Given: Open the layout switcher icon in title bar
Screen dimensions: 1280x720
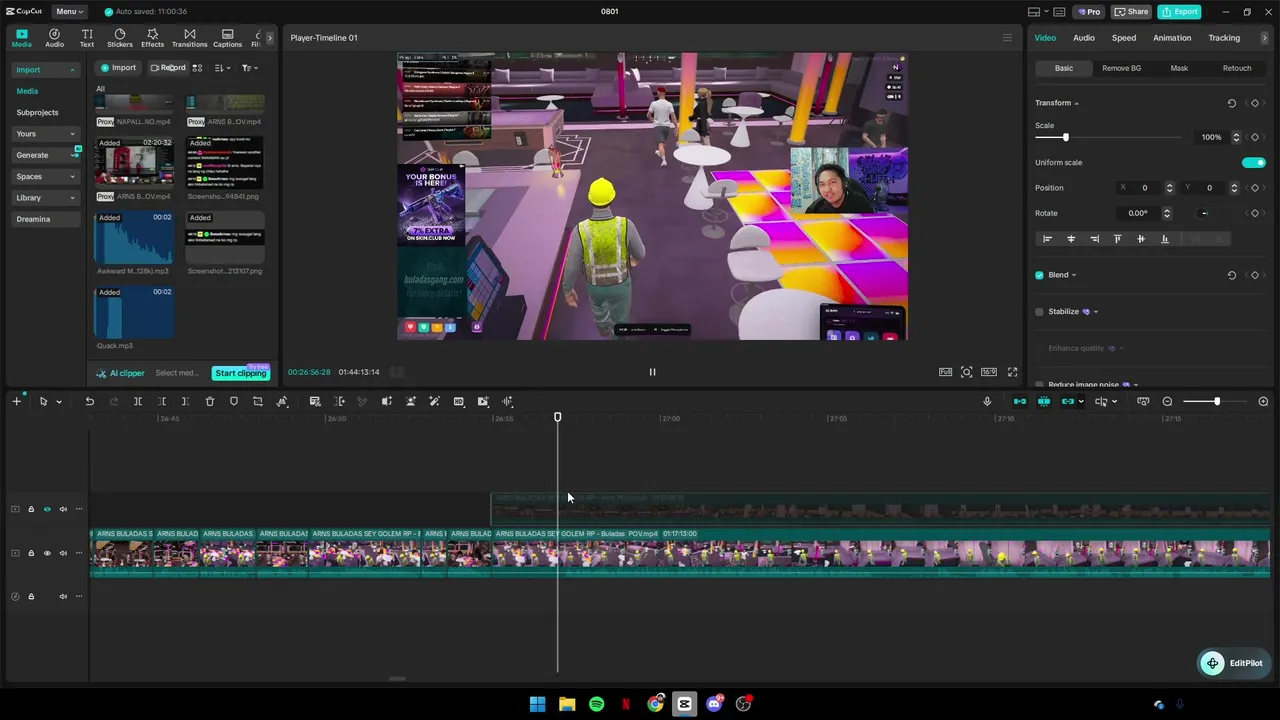Looking at the screenshot, I should point(1037,12).
